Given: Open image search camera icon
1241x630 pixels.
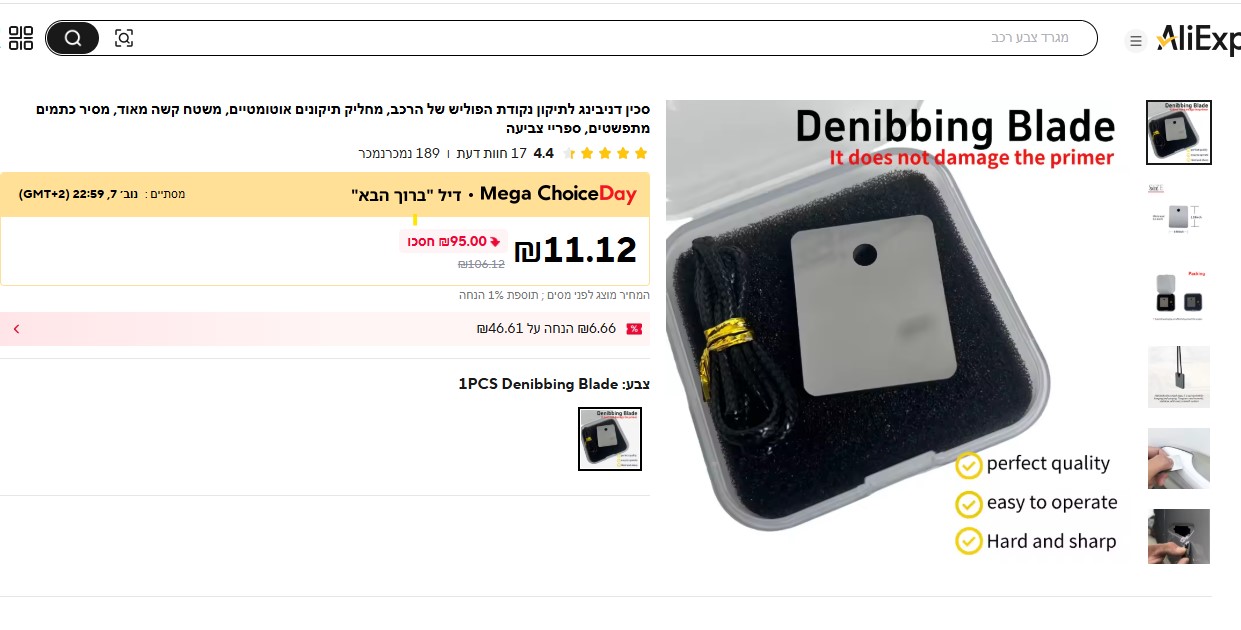Looking at the screenshot, I should tap(124, 38).
